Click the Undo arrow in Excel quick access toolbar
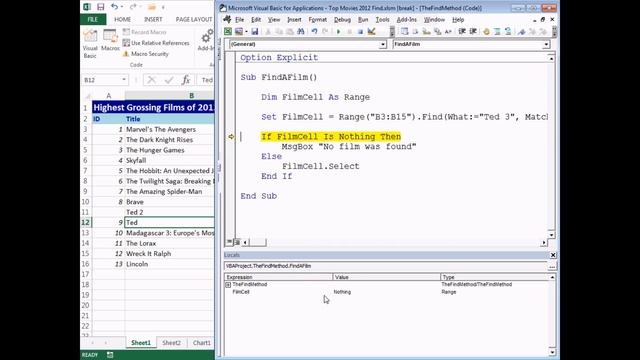The image size is (640, 360). coord(114,7)
